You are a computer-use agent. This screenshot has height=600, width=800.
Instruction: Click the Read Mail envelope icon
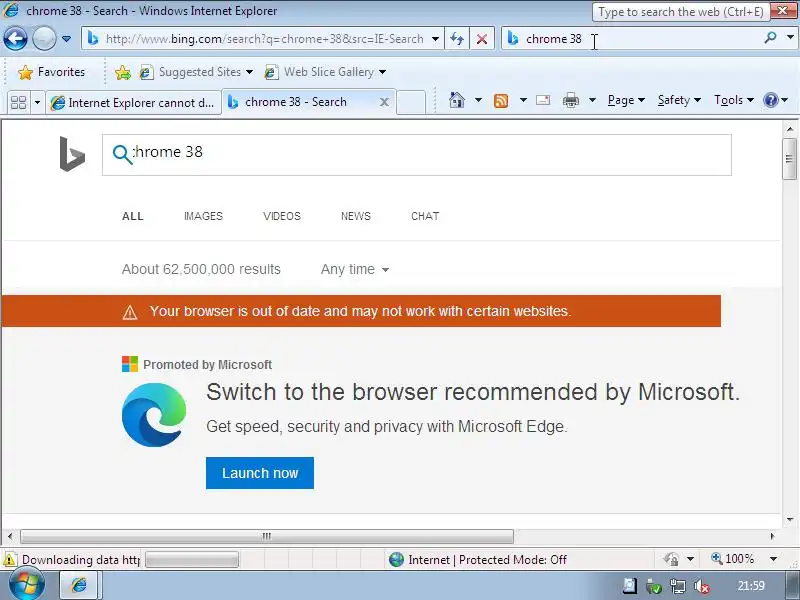tap(543, 100)
